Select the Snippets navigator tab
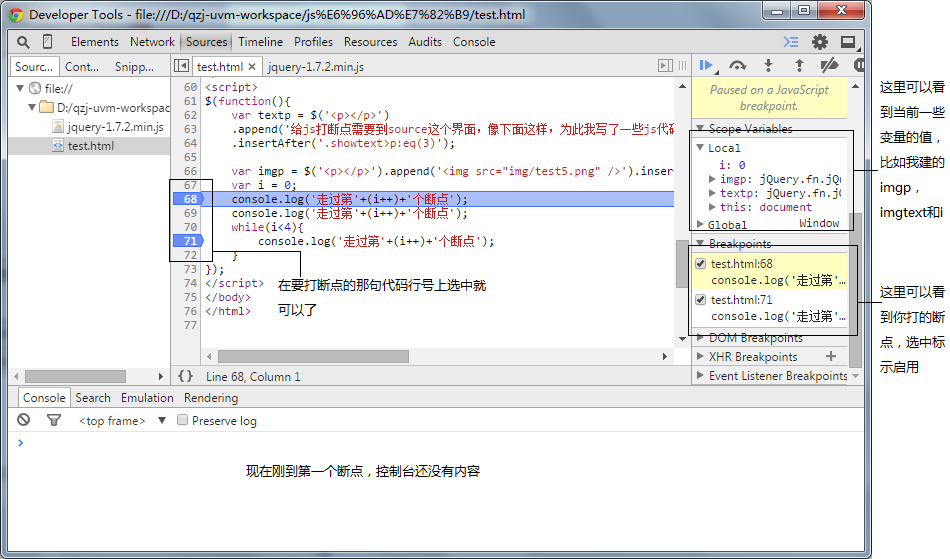The image size is (950, 559). pyautogui.click(x=135, y=67)
